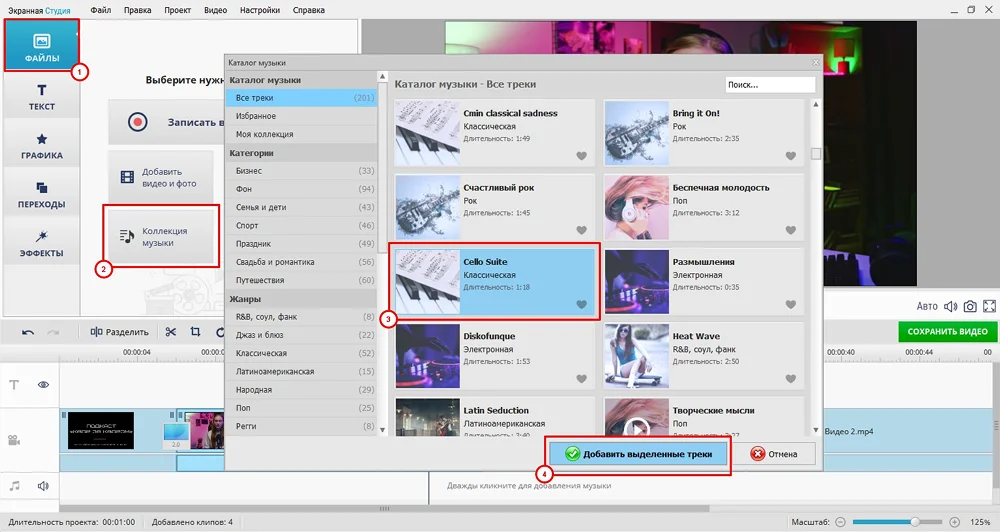Click the zoom-out minus icon near Масштаб

click(x=841, y=522)
